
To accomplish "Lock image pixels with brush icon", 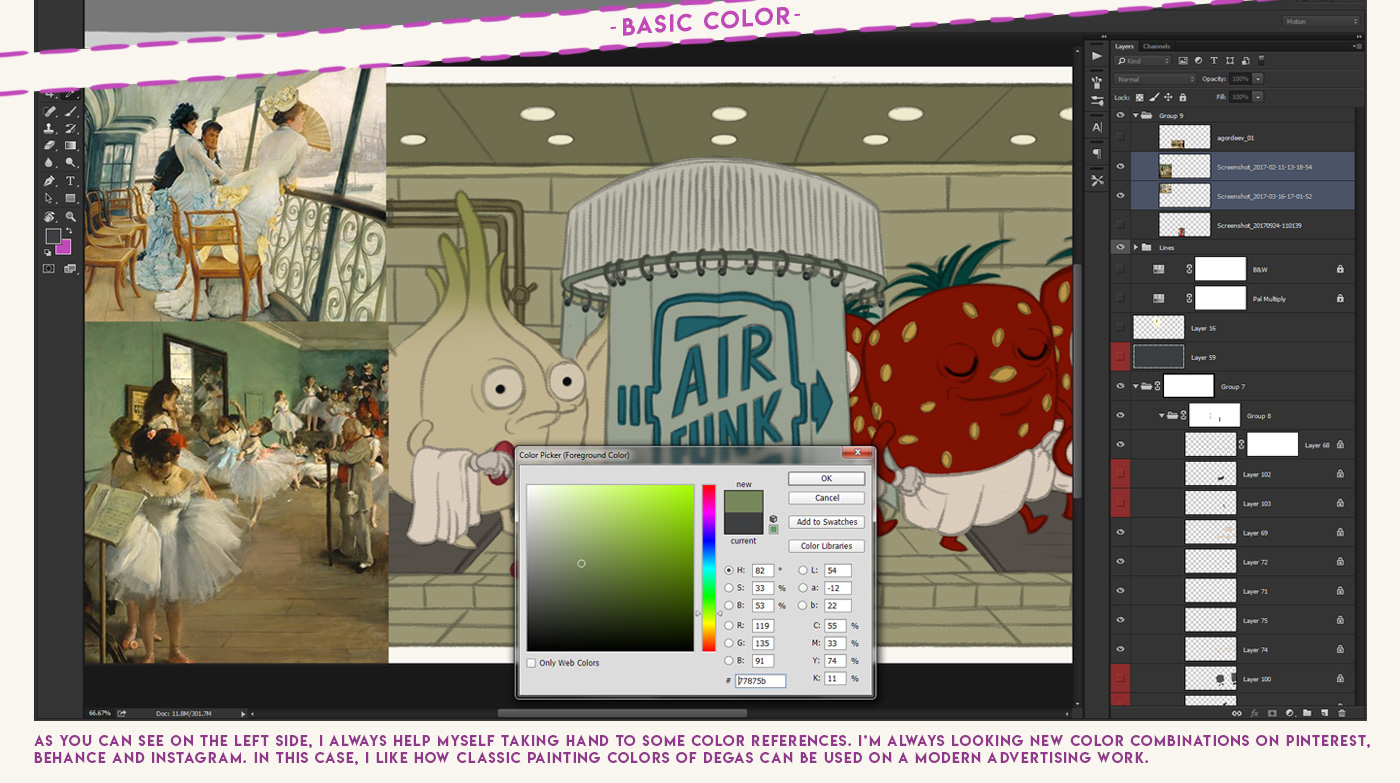I will (1154, 97).
